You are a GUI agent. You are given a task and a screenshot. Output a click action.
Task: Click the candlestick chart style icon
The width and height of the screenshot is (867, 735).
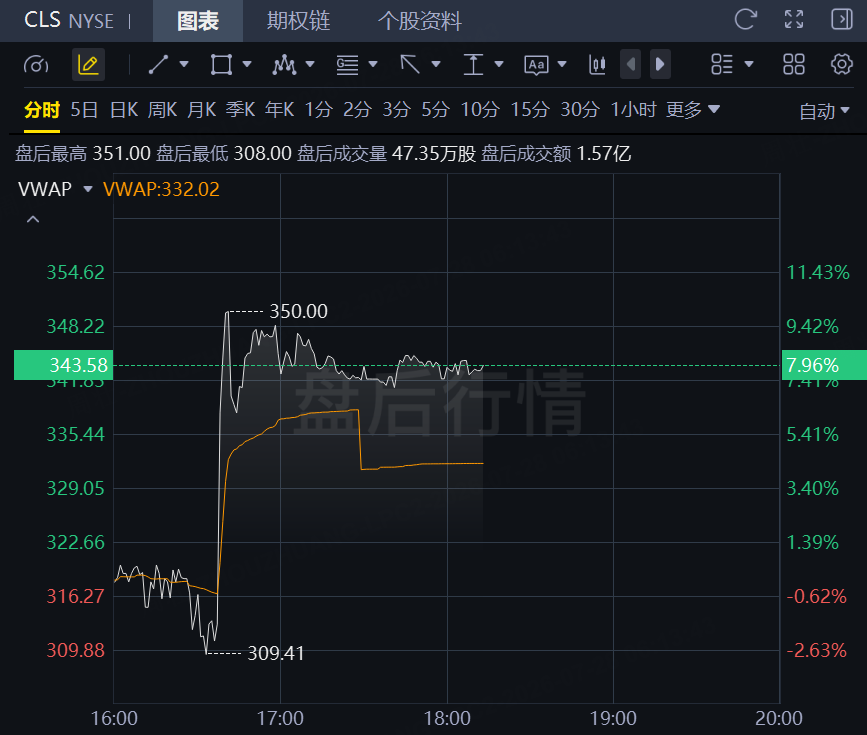click(597, 65)
